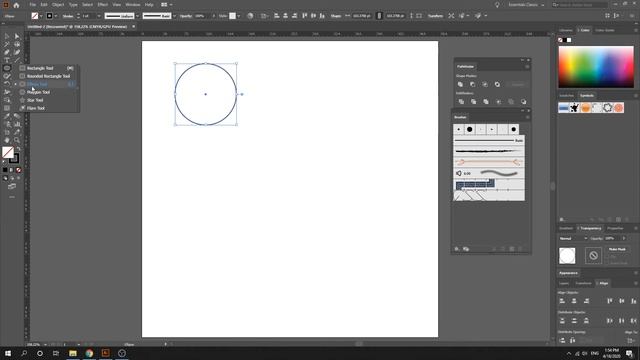Switch to the Symbols tab

[x=587, y=96]
